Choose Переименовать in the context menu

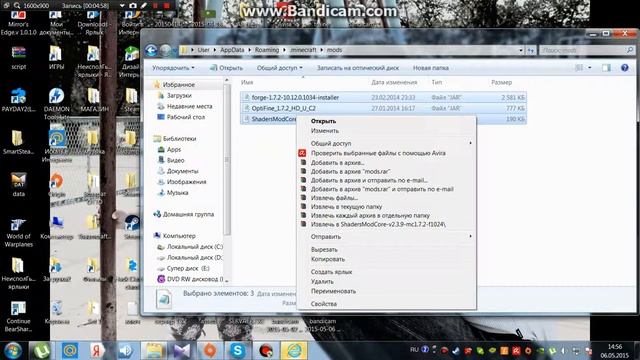point(333,291)
